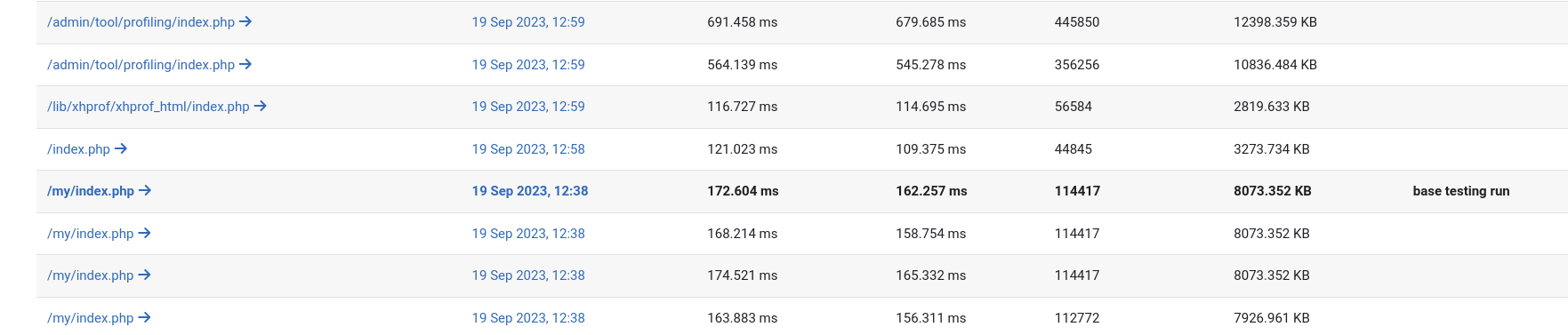Open the /lib/xhprof/xhprof_html/index.php path link

[x=149, y=107]
